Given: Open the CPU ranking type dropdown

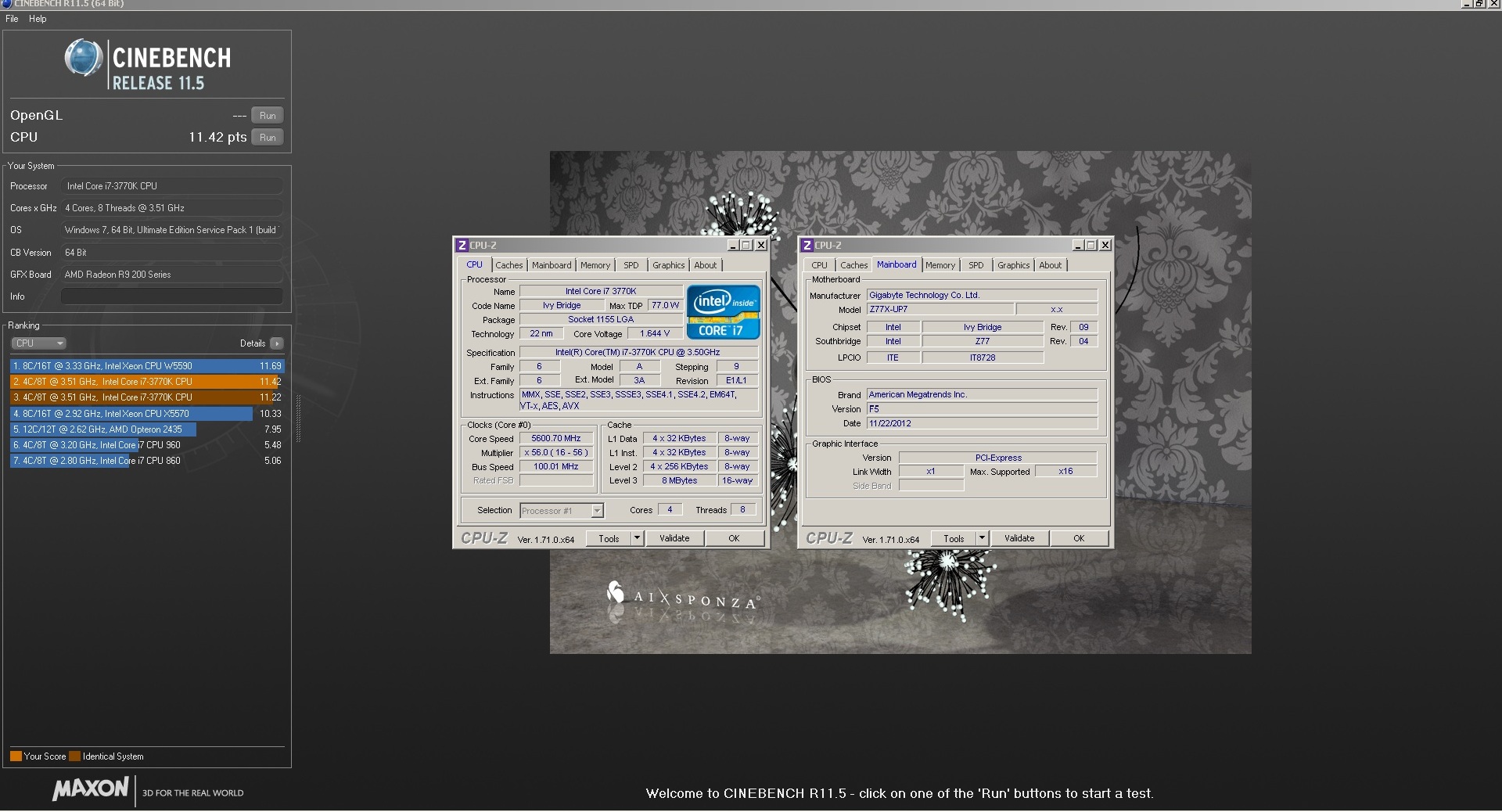Looking at the screenshot, I should pyautogui.click(x=38, y=343).
